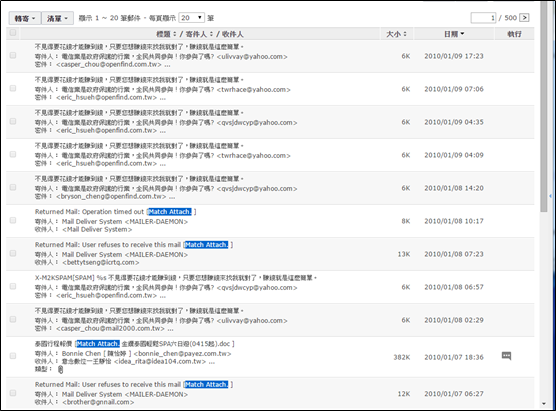Go to next page arrow button

pos(524,17)
